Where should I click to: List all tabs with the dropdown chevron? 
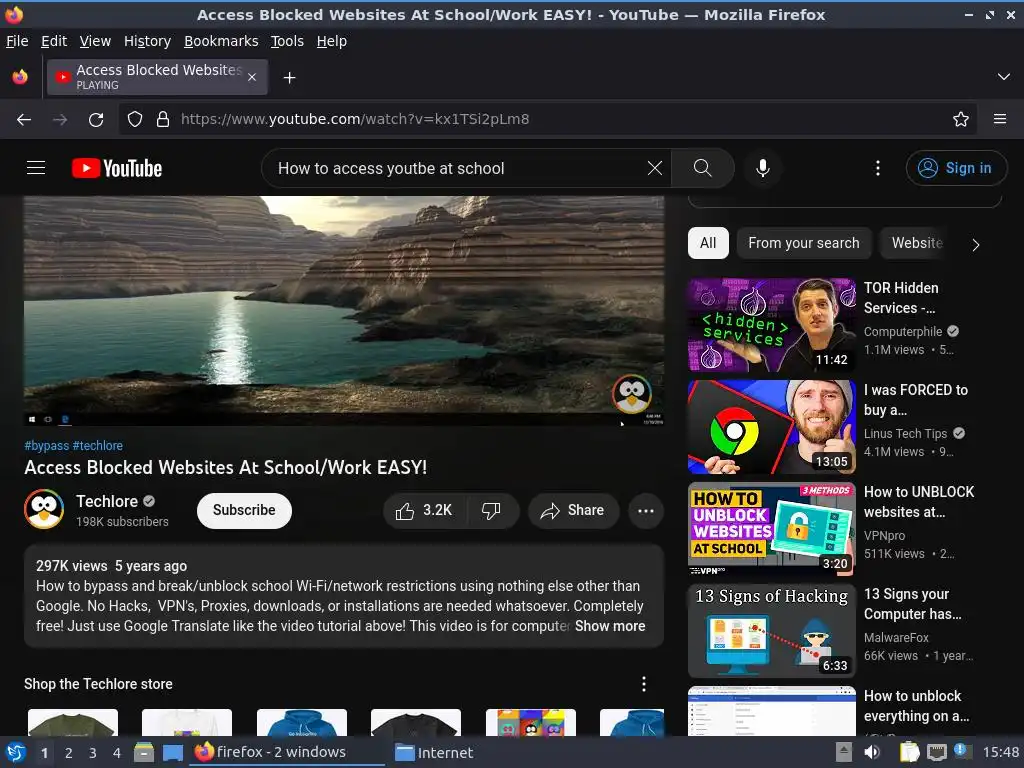1004,77
